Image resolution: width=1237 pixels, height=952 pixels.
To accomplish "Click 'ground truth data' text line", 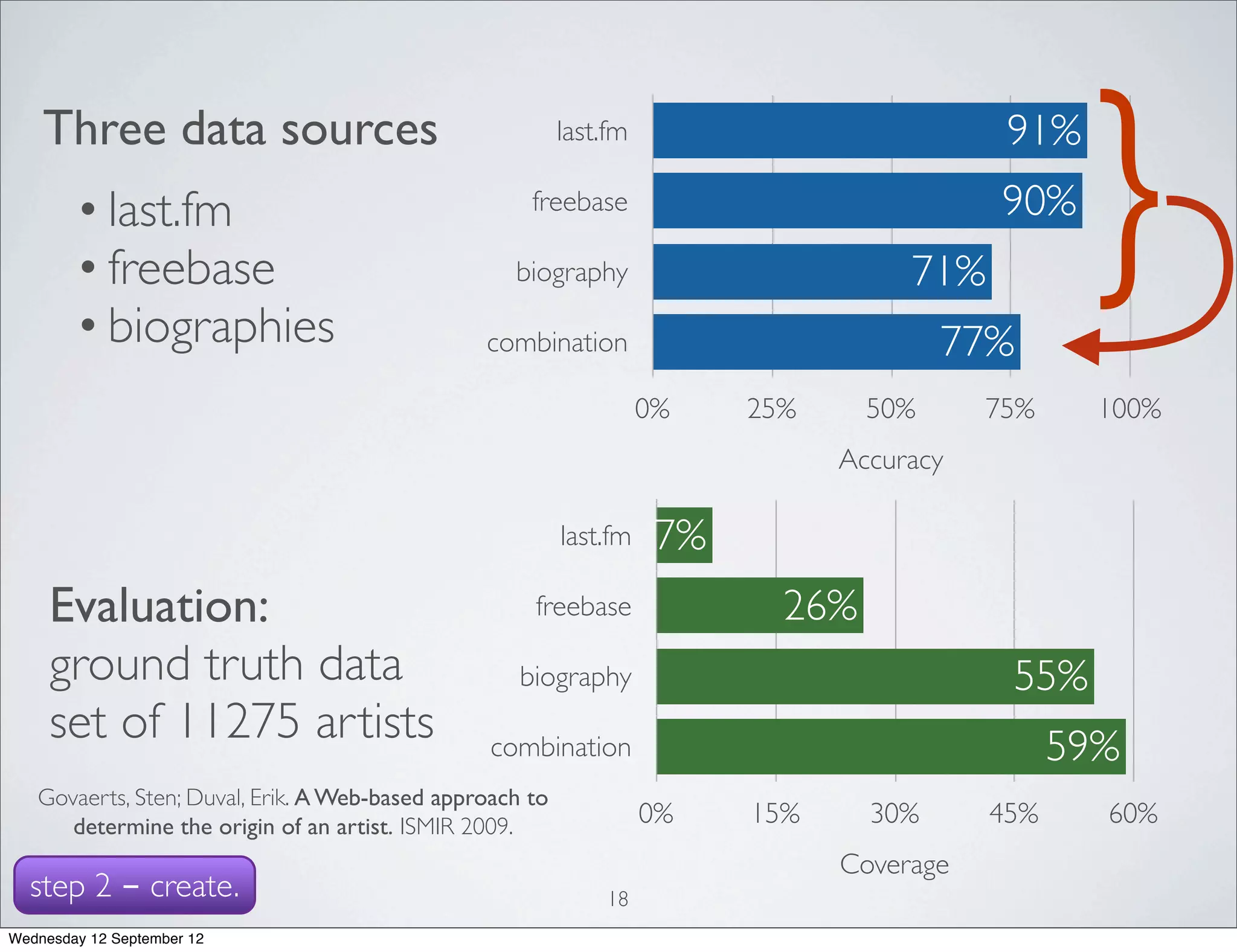I will pyautogui.click(x=226, y=666).
